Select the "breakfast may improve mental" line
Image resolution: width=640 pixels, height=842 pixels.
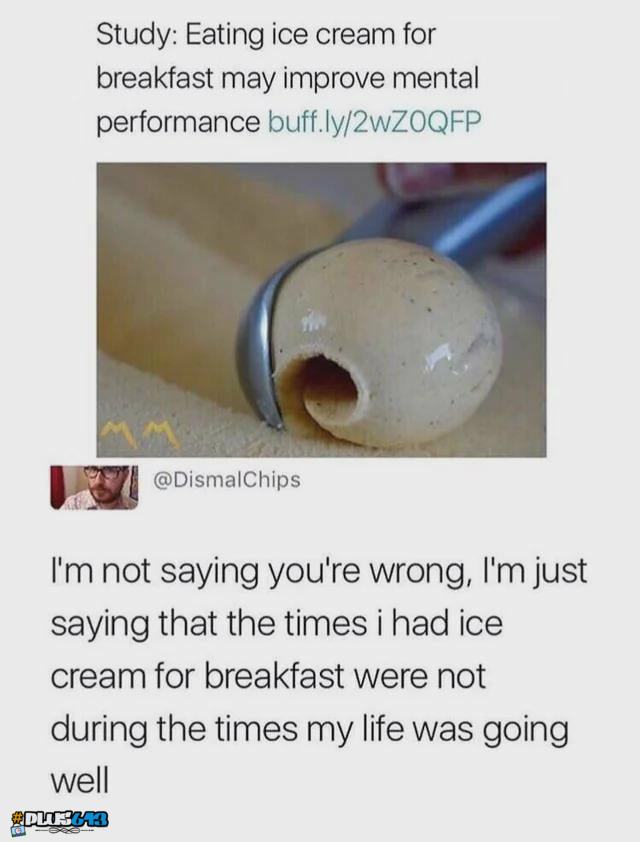287,78
